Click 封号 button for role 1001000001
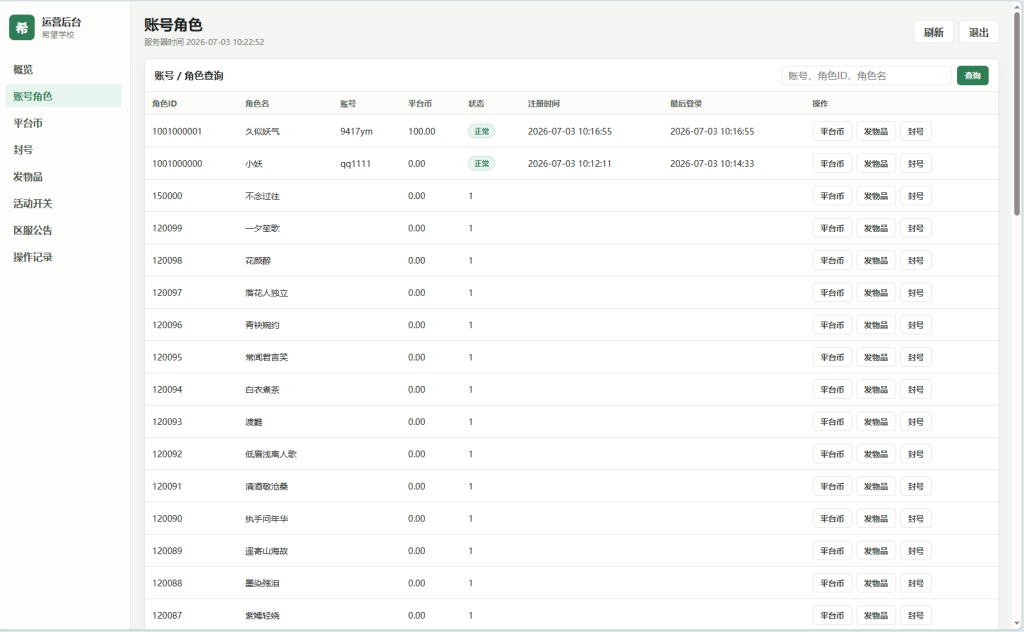The width and height of the screenshot is (1024, 632). pyautogui.click(x=916, y=131)
